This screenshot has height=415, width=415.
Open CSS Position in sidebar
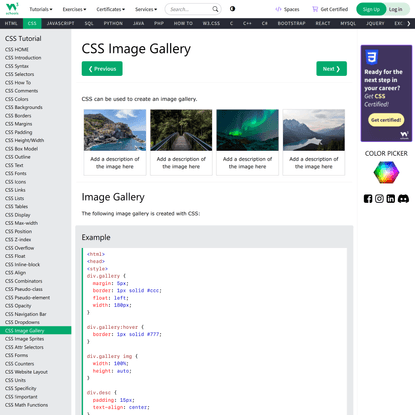tap(35, 231)
